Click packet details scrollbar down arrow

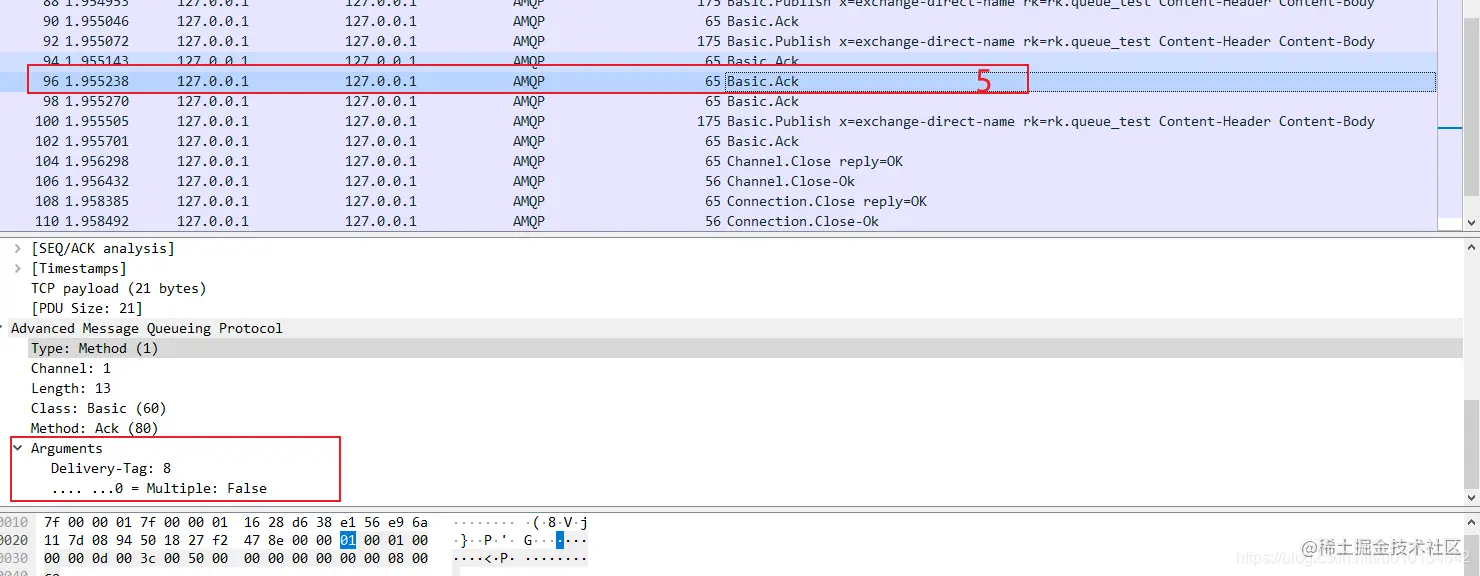(x=1471, y=497)
